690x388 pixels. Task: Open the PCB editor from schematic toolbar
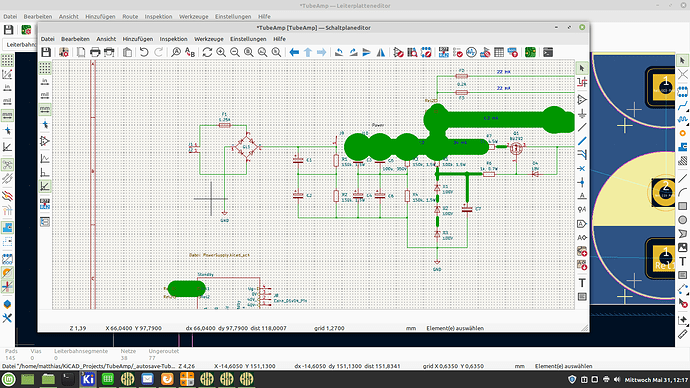(530, 52)
